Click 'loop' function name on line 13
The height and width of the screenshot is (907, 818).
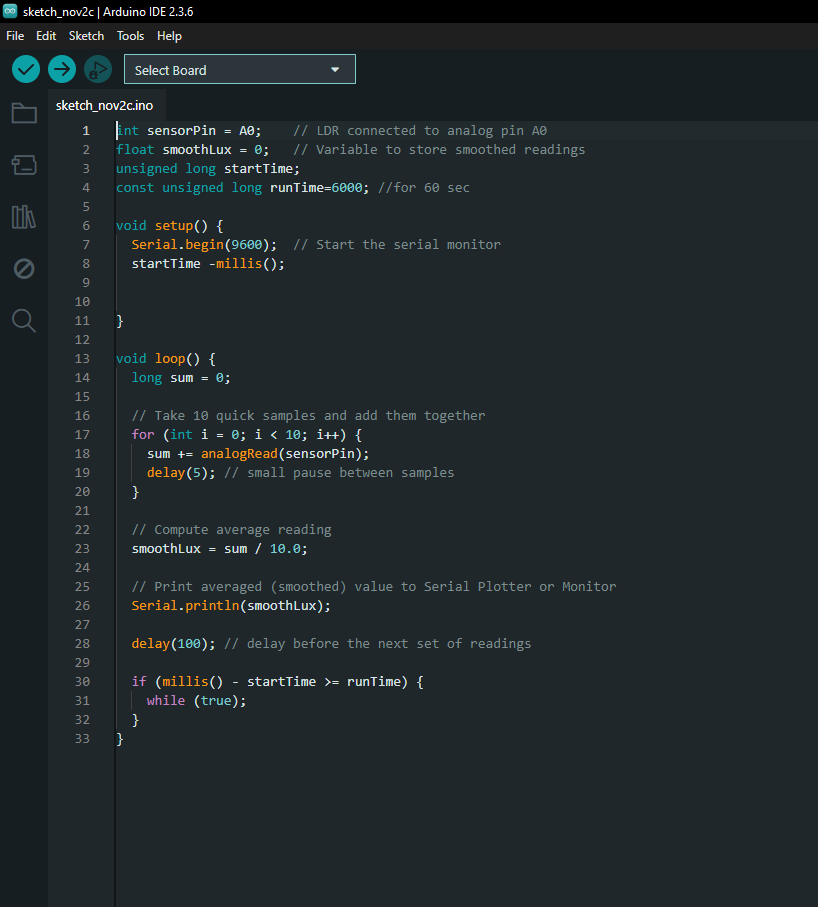pos(170,359)
